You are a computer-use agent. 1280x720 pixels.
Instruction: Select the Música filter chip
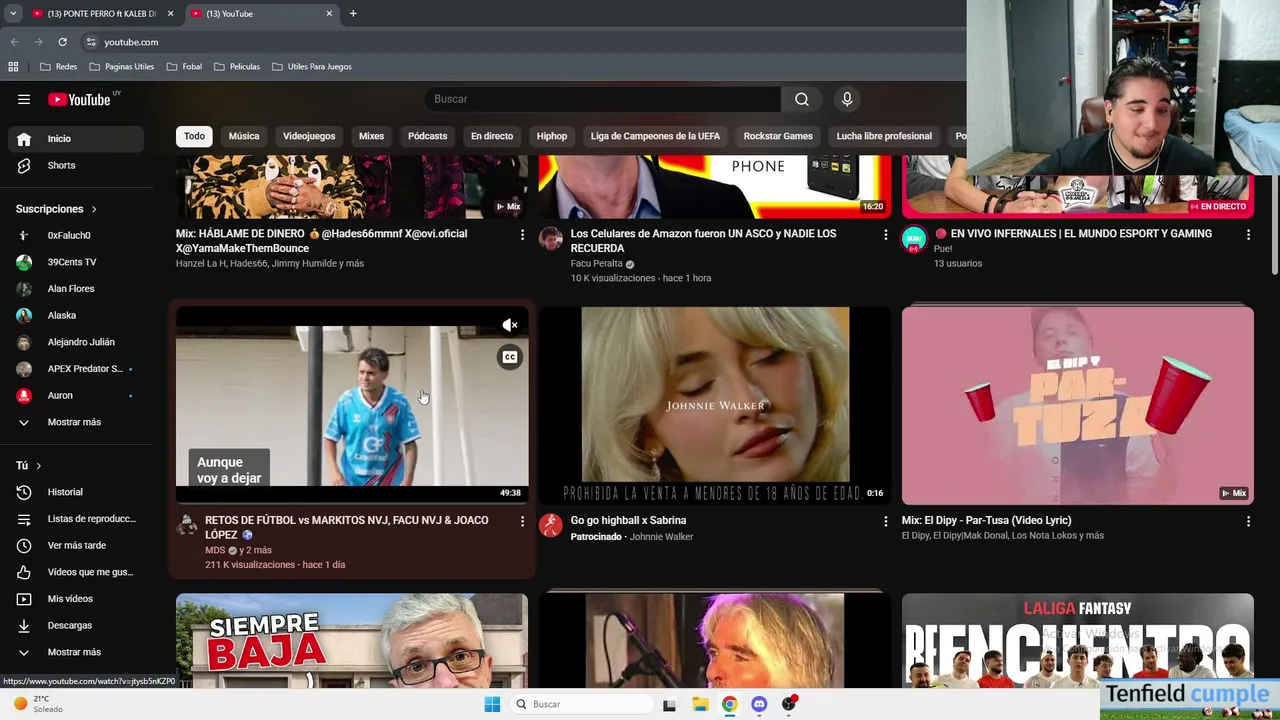[x=244, y=136]
